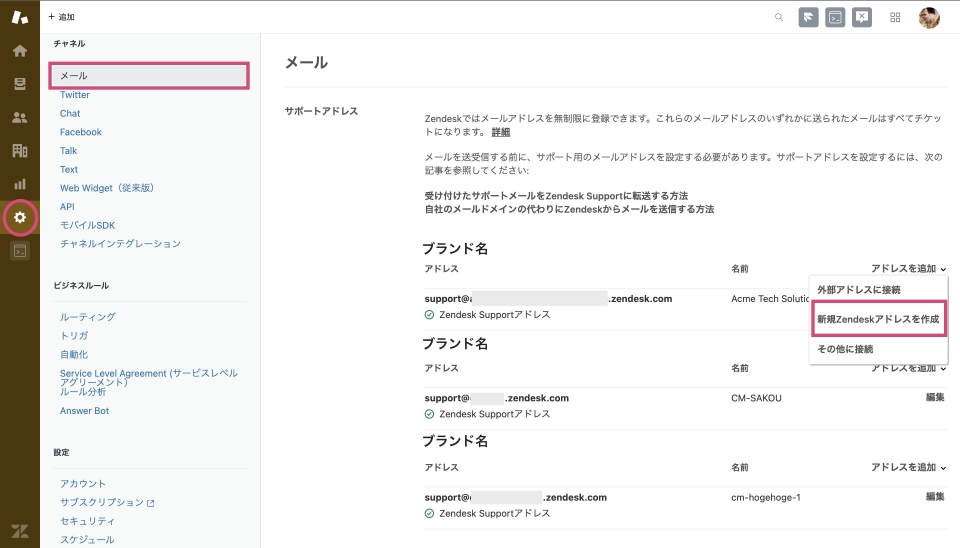Image resolution: width=960 pixels, height=548 pixels.
Task: Click the Zendesk logo at sidebar top
Action: pyautogui.click(x=20, y=17)
